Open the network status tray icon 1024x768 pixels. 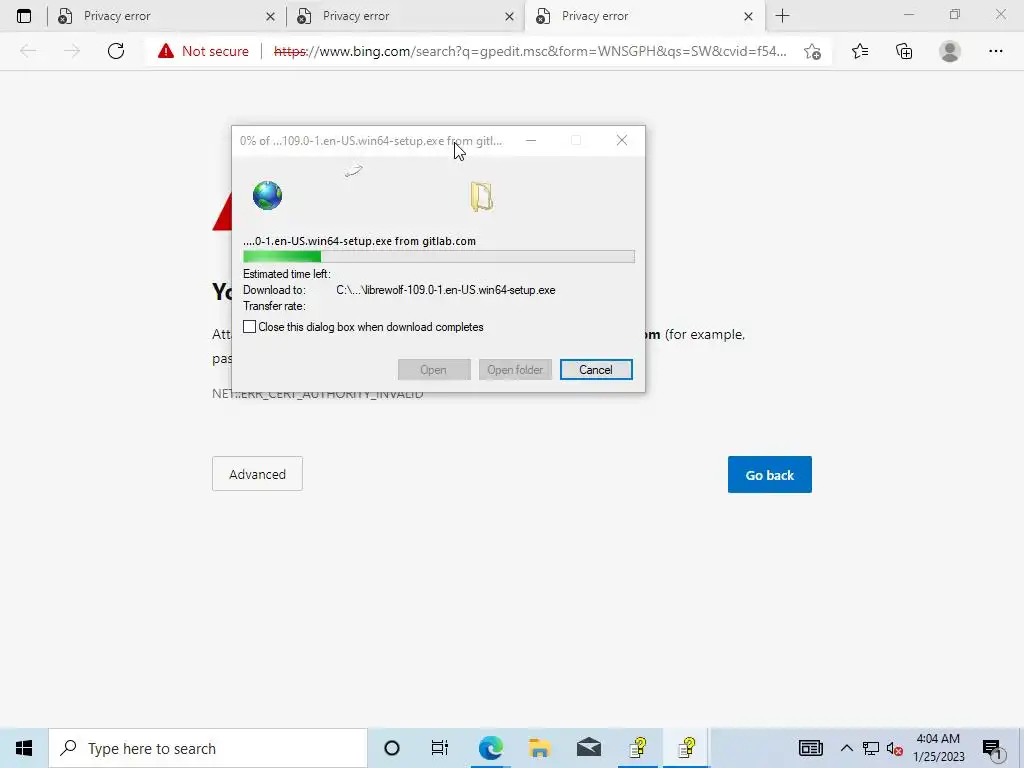click(871, 748)
